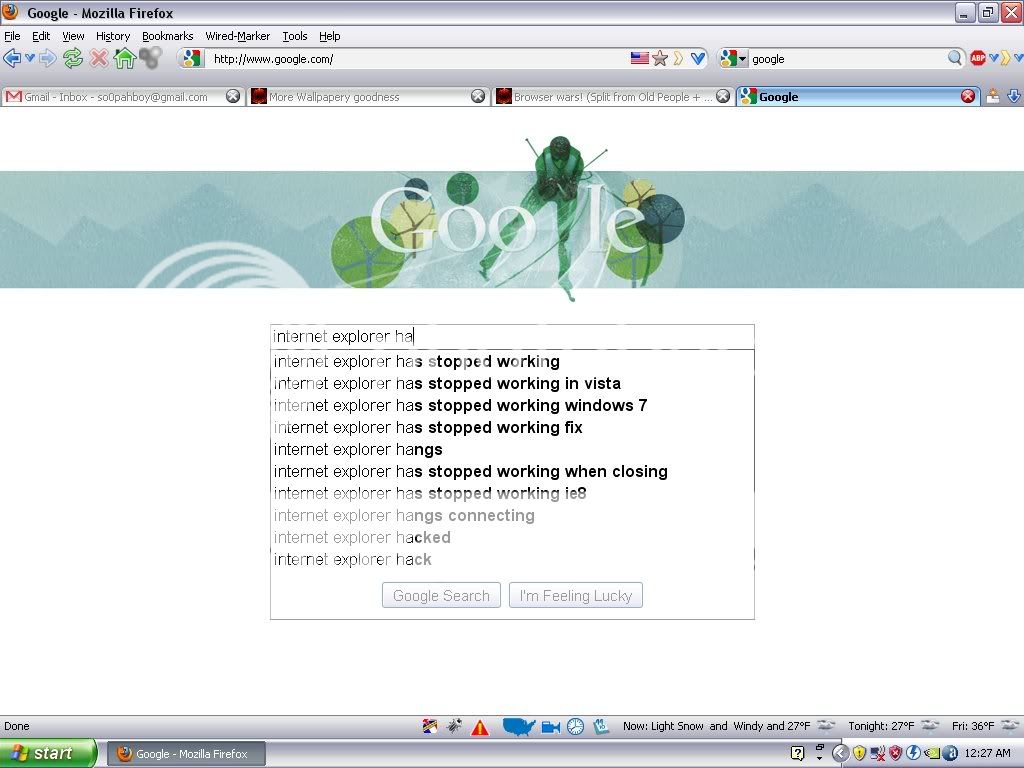The image size is (1024, 768).
Task: Open the address bar blue dropdown arrow
Action: click(x=698, y=59)
